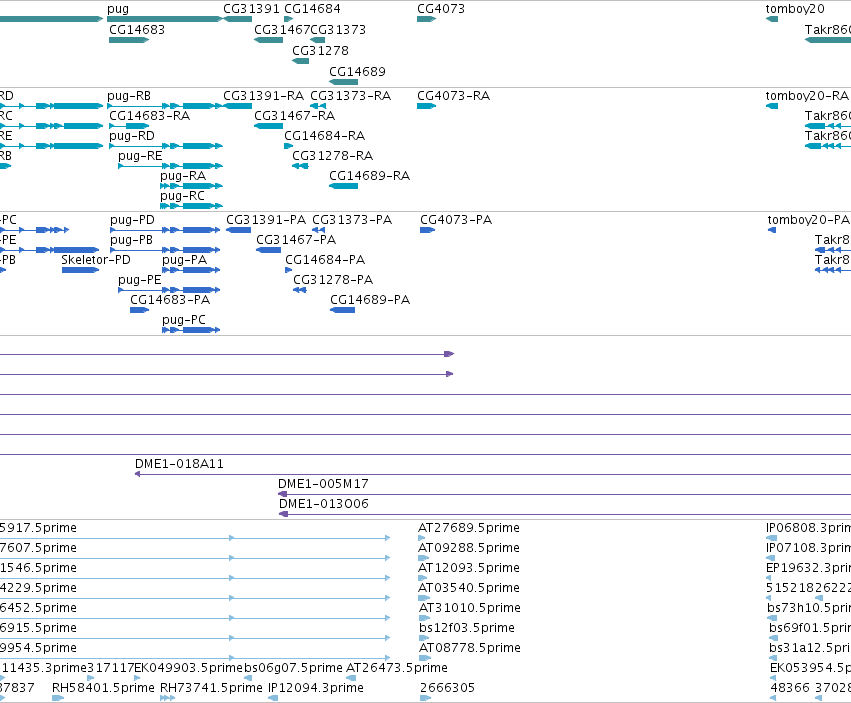Image resolution: width=851 pixels, height=703 pixels.
Task: Open transcript CG31278-RA label
Action: [332, 156]
